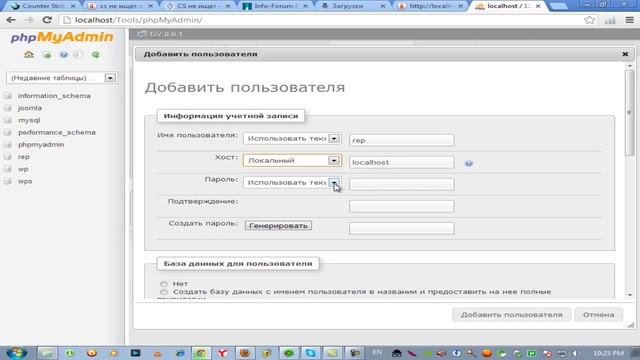Click the Chrome taskbar icon
Viewport: 640px width, 360px height.
[200, 353]
